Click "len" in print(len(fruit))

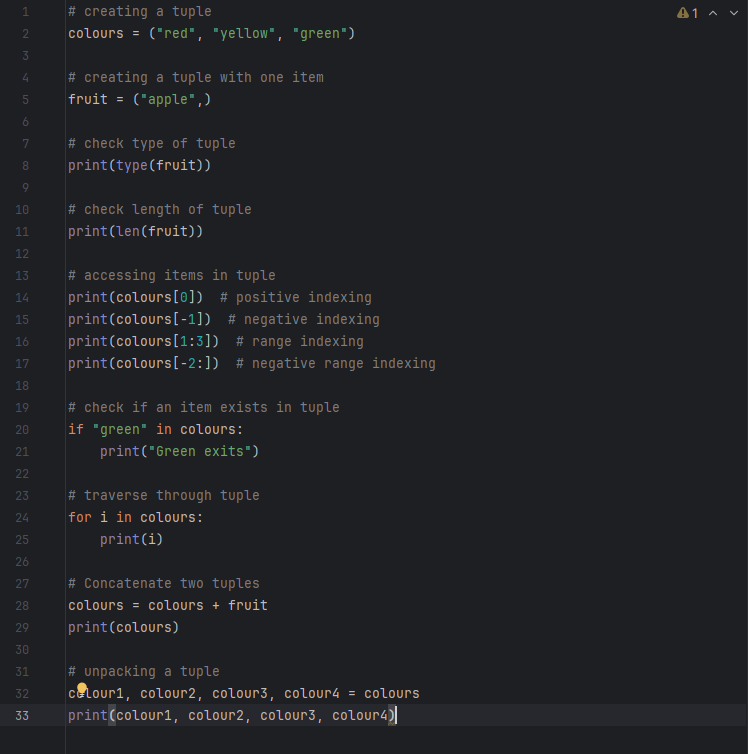tap(128, 231)
